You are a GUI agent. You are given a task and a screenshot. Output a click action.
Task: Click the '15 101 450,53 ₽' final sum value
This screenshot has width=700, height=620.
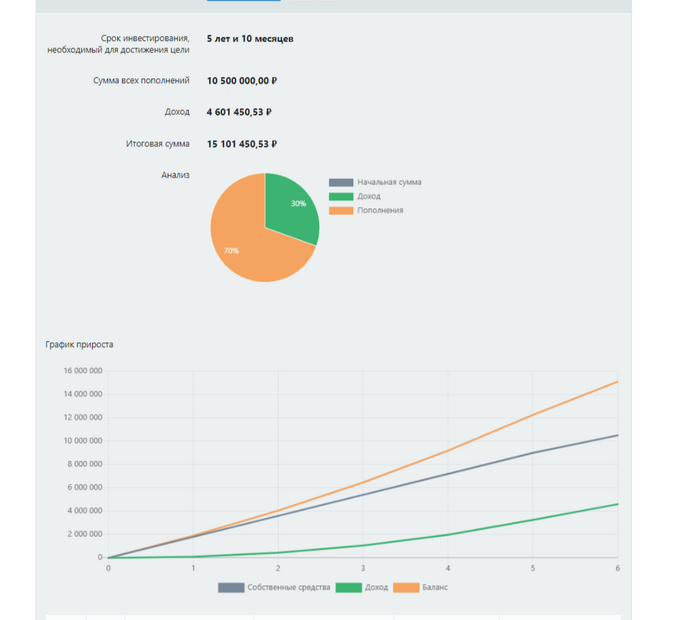242,144
